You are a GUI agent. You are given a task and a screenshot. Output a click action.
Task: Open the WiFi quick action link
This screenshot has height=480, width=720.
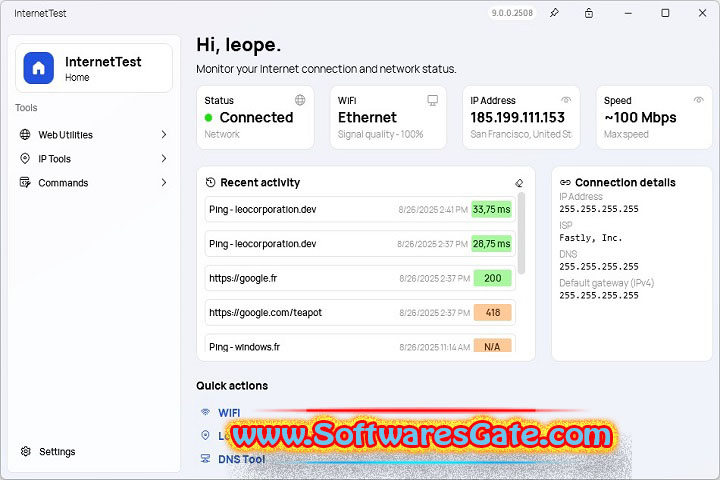point(229,412)
